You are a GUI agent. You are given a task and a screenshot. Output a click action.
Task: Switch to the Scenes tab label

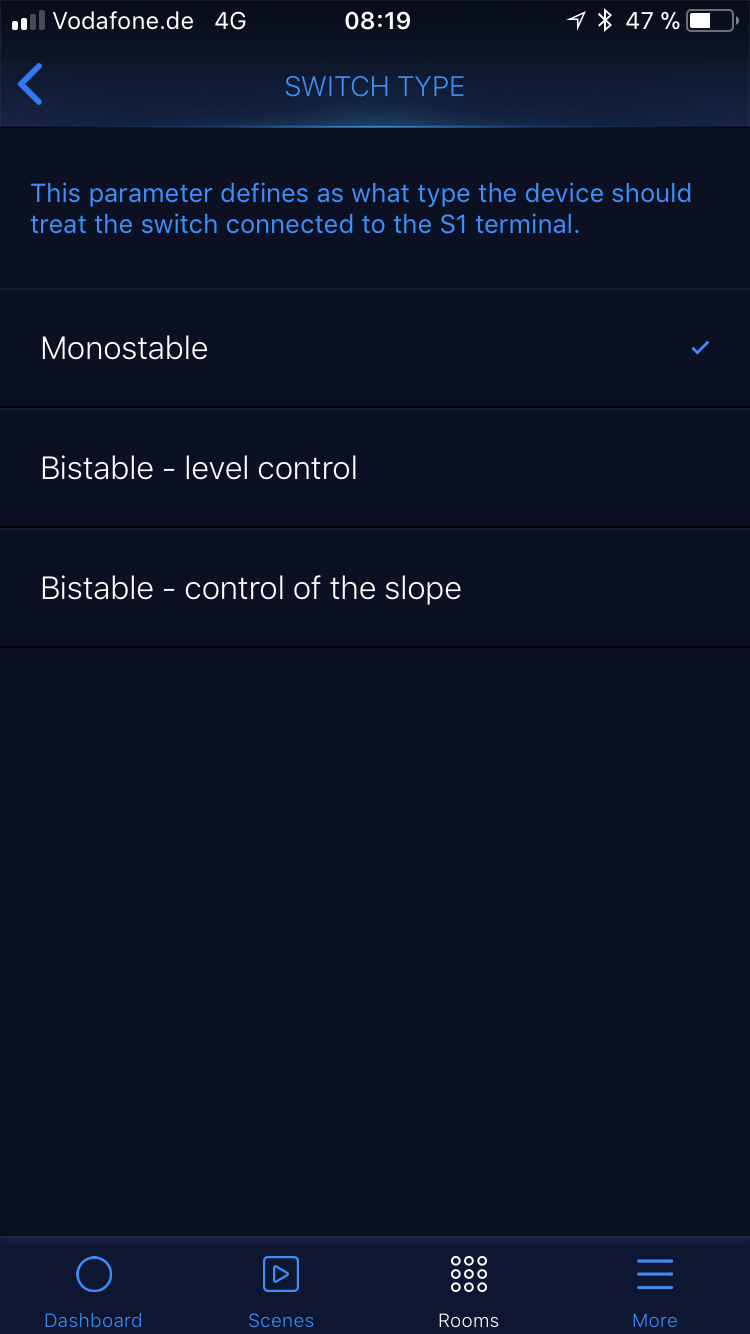pyautogui.click(x=281, y=1320)
